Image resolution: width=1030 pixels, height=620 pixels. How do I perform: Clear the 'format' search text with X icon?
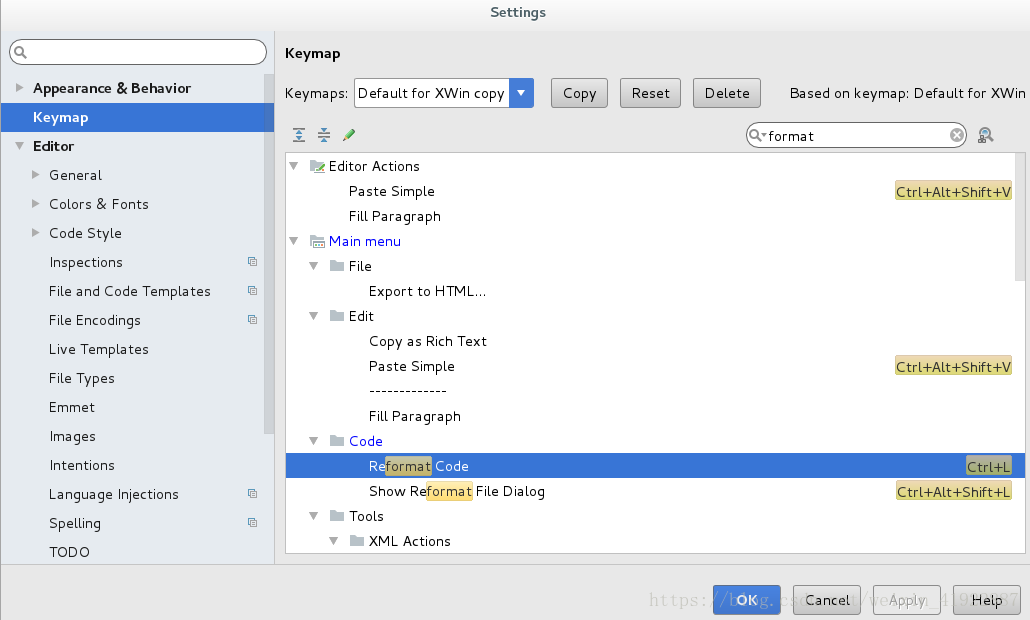pos(957,135)
